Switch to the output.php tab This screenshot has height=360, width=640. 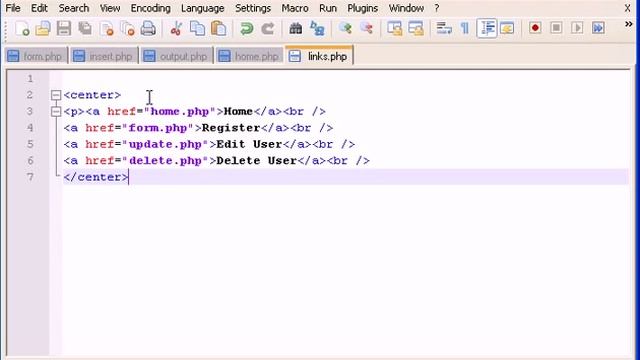pos(177,56)
